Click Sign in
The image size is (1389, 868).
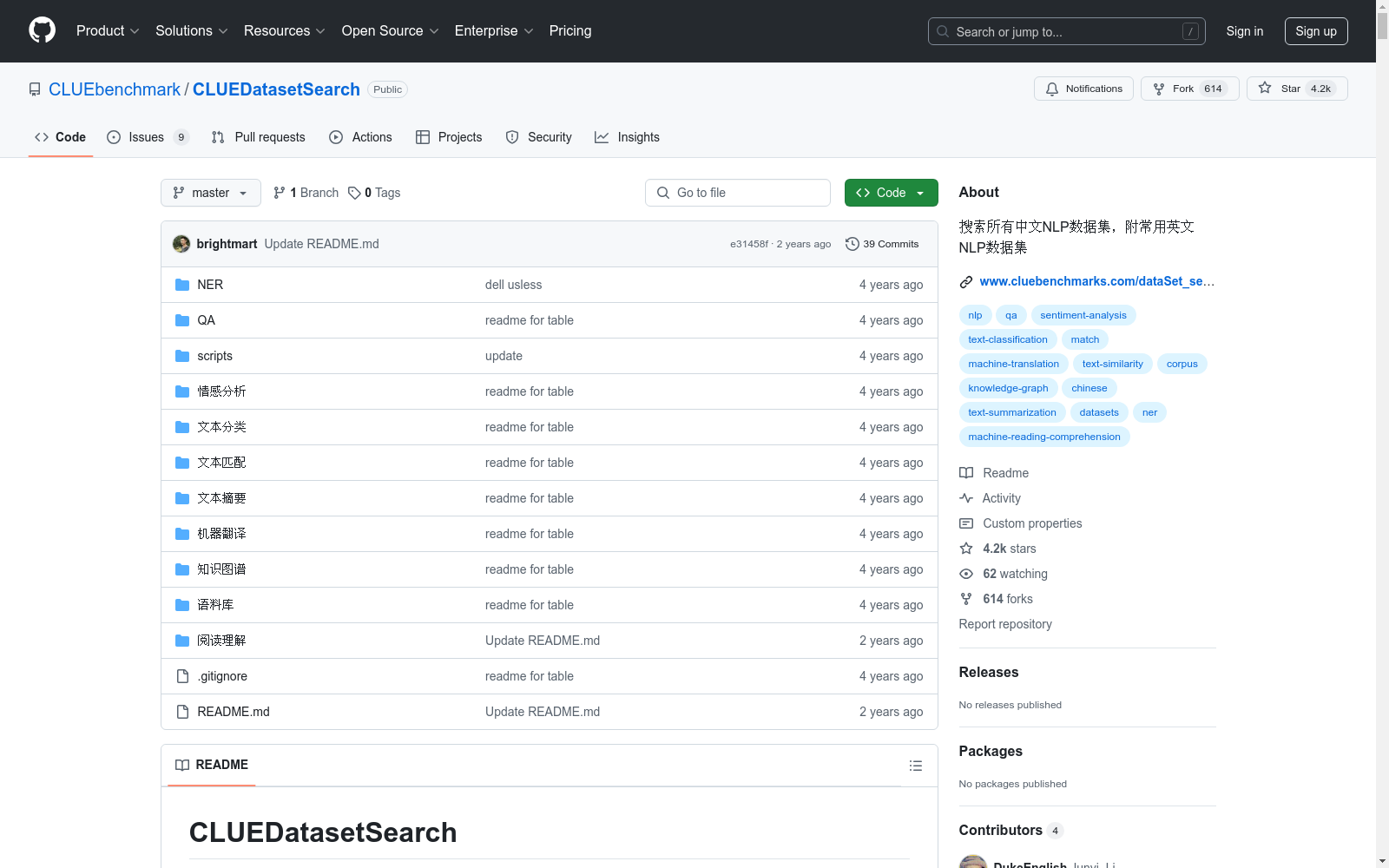pos(1245,31)
